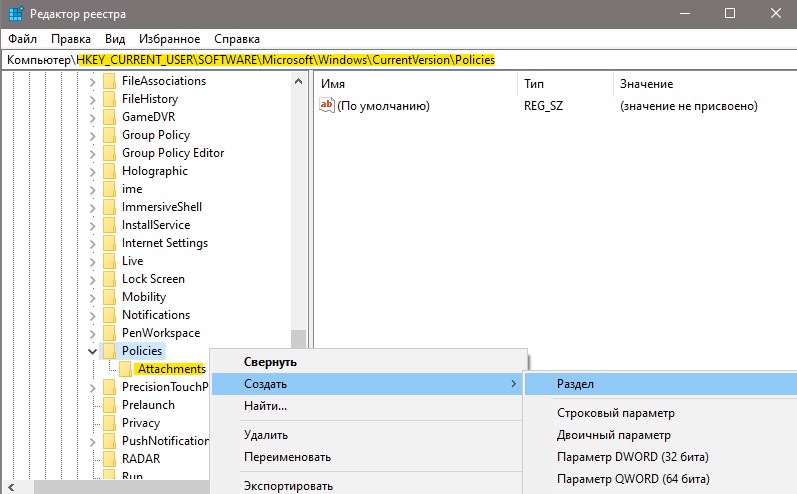The height and width of the screenshot is (494, 797).
Task: Expand the Lock Screen key
Action: click(x=93, y=280)
